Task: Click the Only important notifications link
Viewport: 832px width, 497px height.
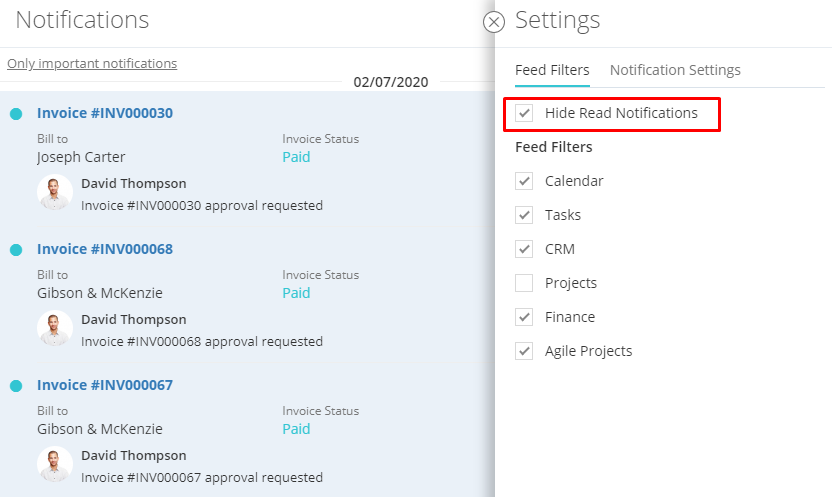Action: pyautogui.click(x=92, y=63)
